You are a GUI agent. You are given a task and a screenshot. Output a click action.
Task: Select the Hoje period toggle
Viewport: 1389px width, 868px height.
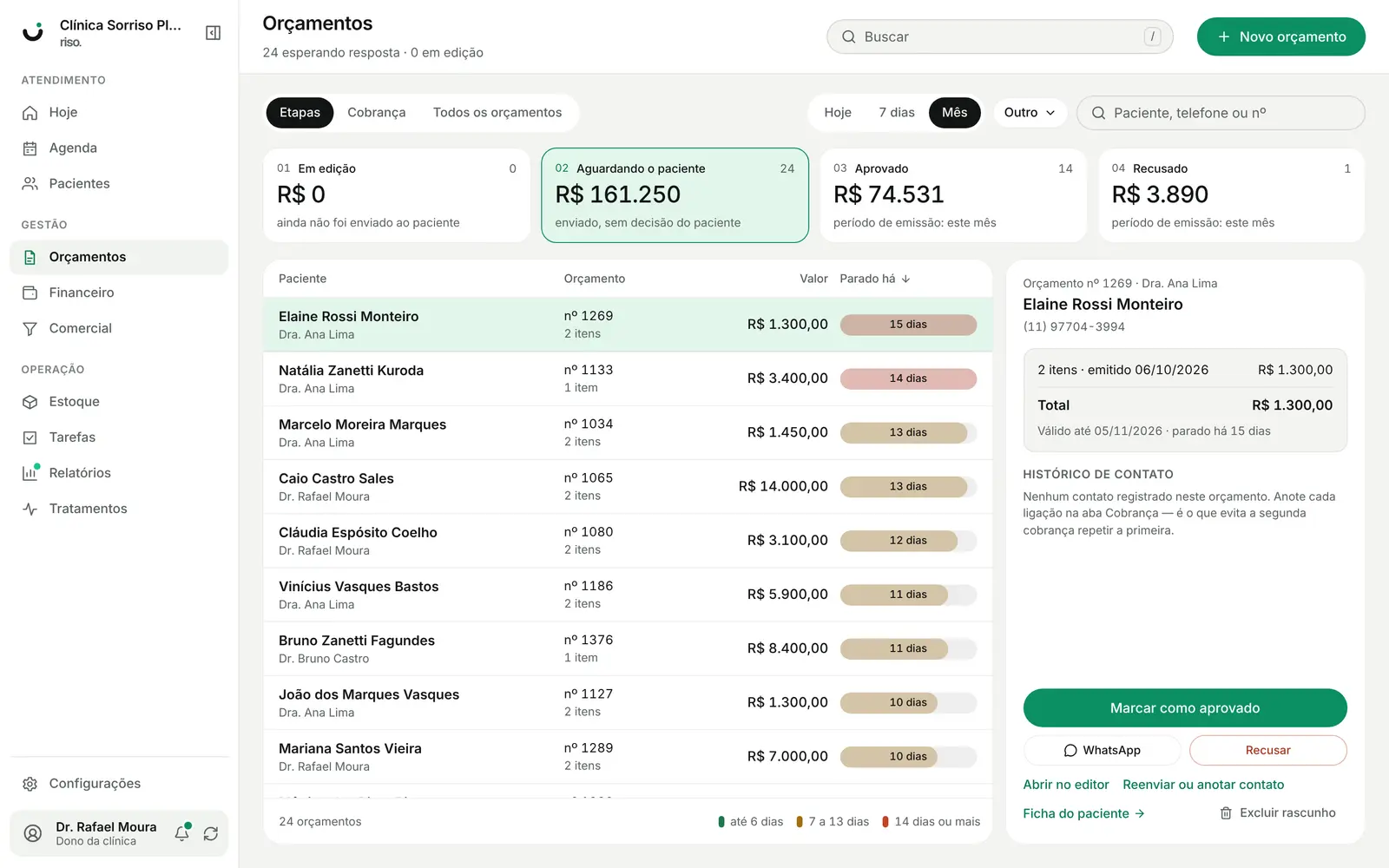838,113
